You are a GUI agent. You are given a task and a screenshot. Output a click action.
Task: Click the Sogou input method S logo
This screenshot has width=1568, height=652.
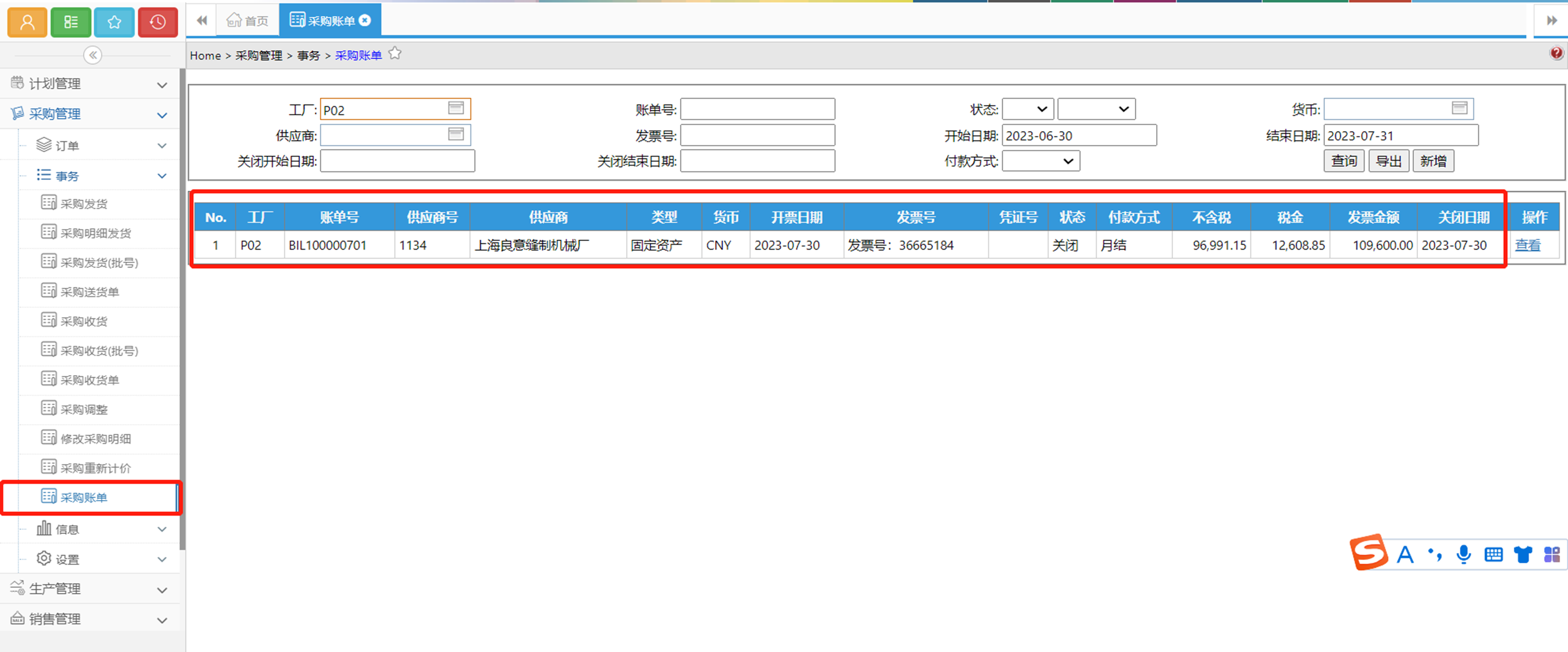pos(1368,552)
